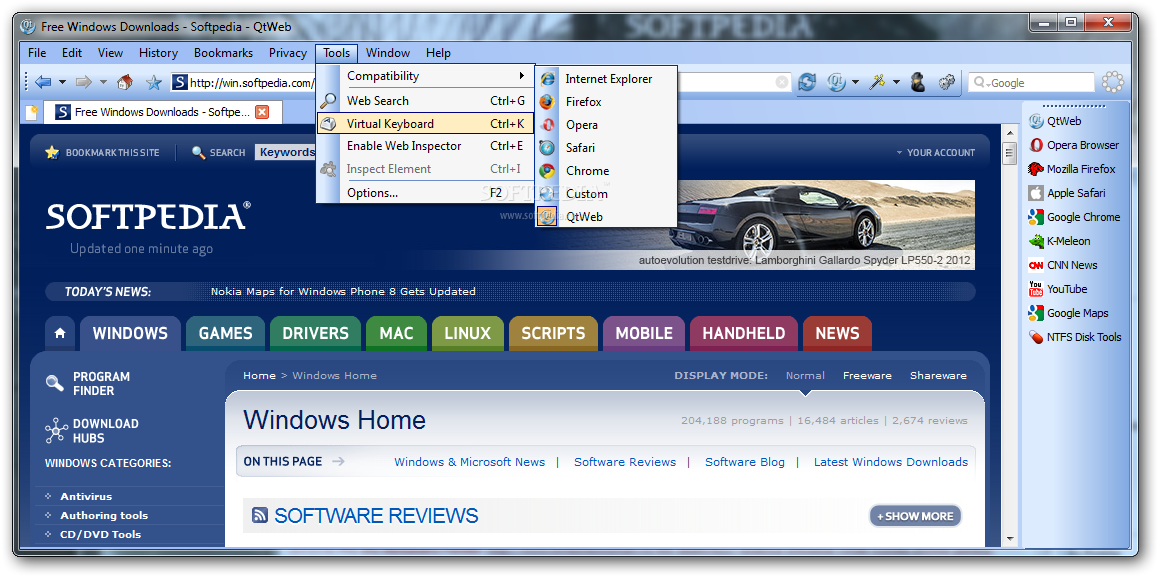
Task: Select Shareware display mode
Action: pos(938,375)
